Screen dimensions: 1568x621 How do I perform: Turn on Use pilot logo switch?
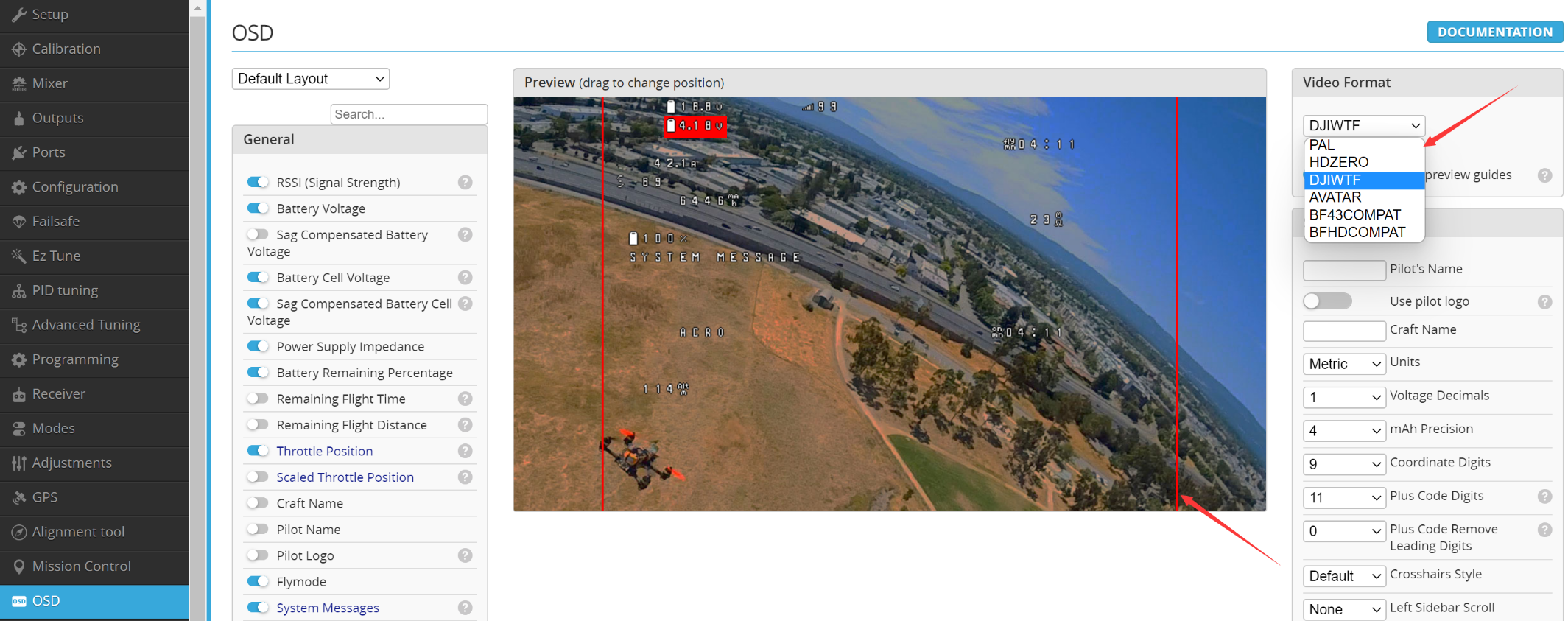tap(1327, 301)
